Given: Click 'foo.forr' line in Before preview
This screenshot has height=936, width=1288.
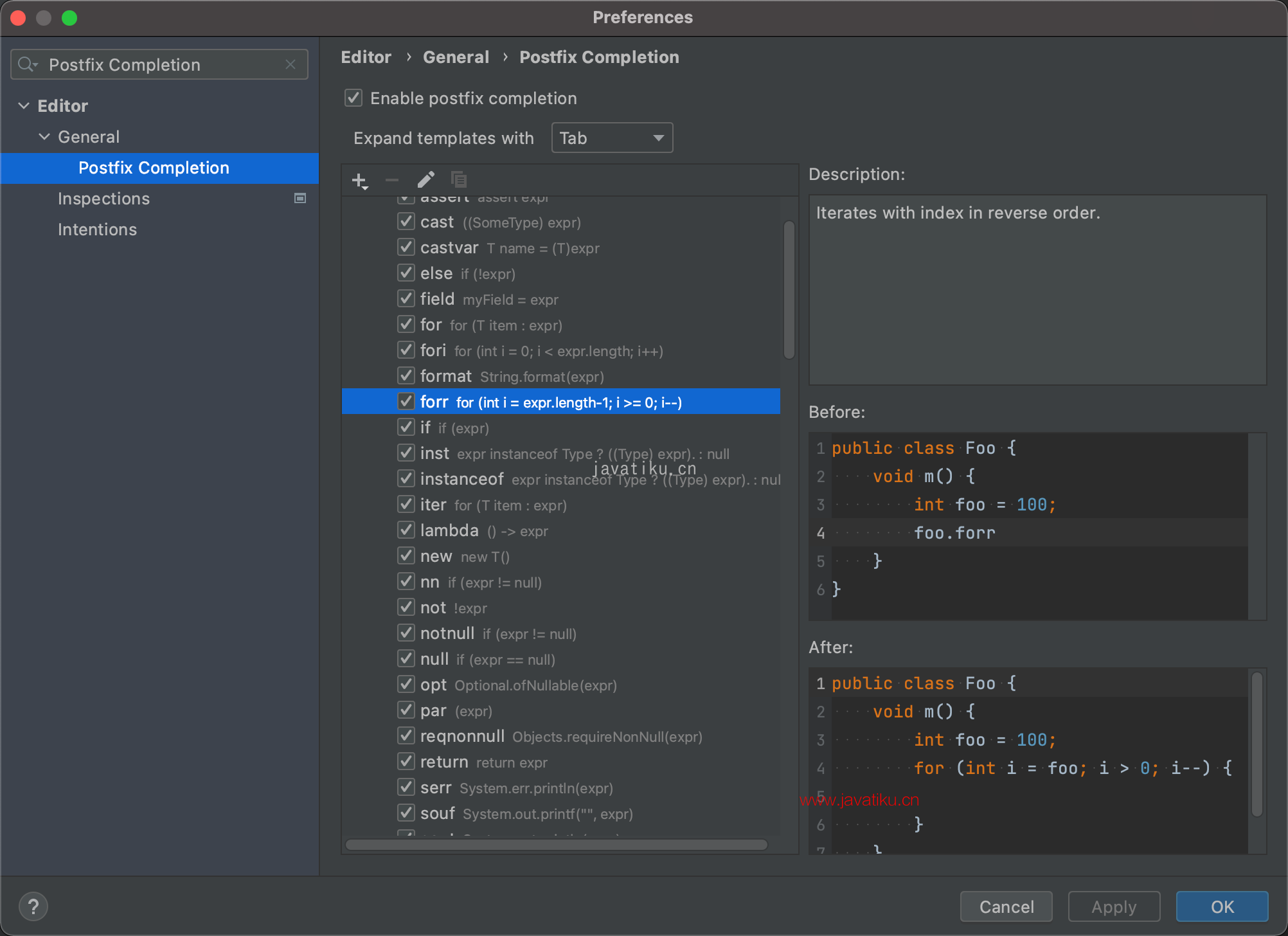Looking at the screenshot, I should (x=954, y=532).
